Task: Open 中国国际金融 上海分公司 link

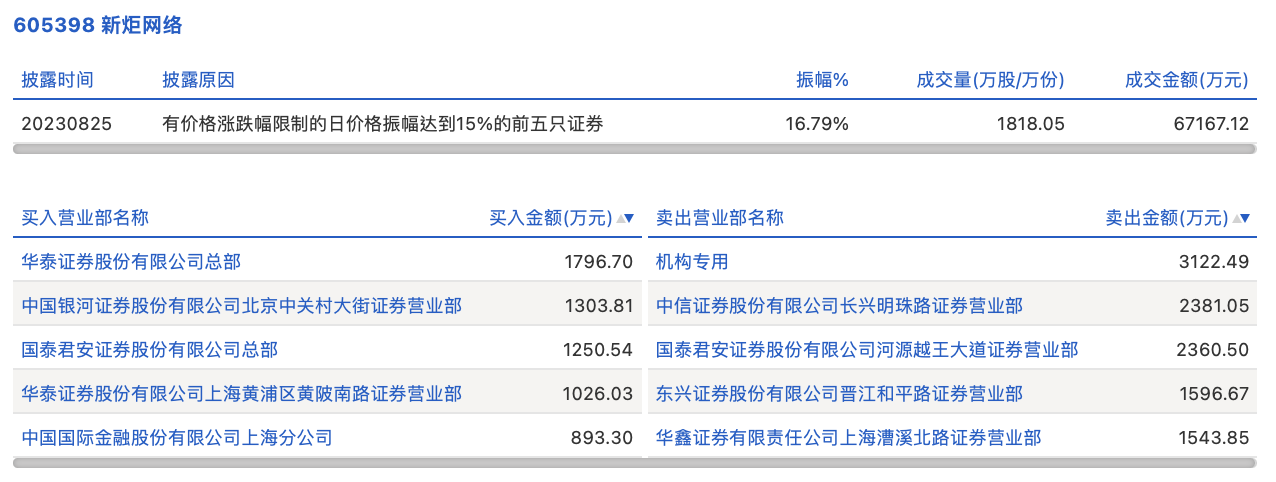Action: [x=177, y=438]
